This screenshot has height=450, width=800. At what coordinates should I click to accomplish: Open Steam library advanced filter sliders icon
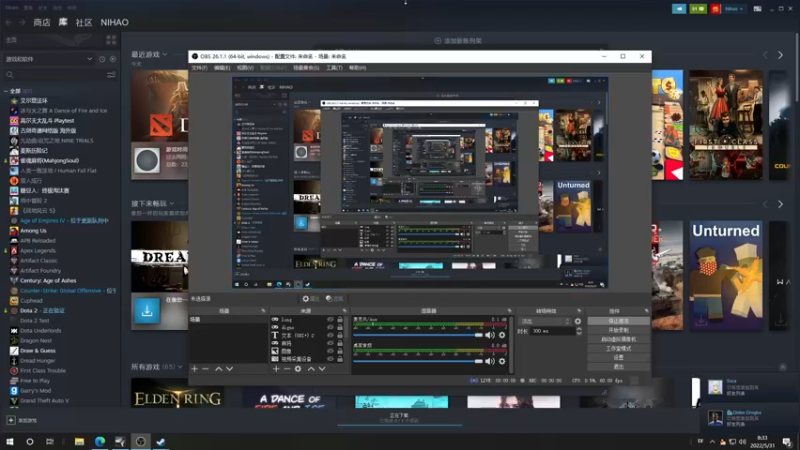click(x=111, y=75)
